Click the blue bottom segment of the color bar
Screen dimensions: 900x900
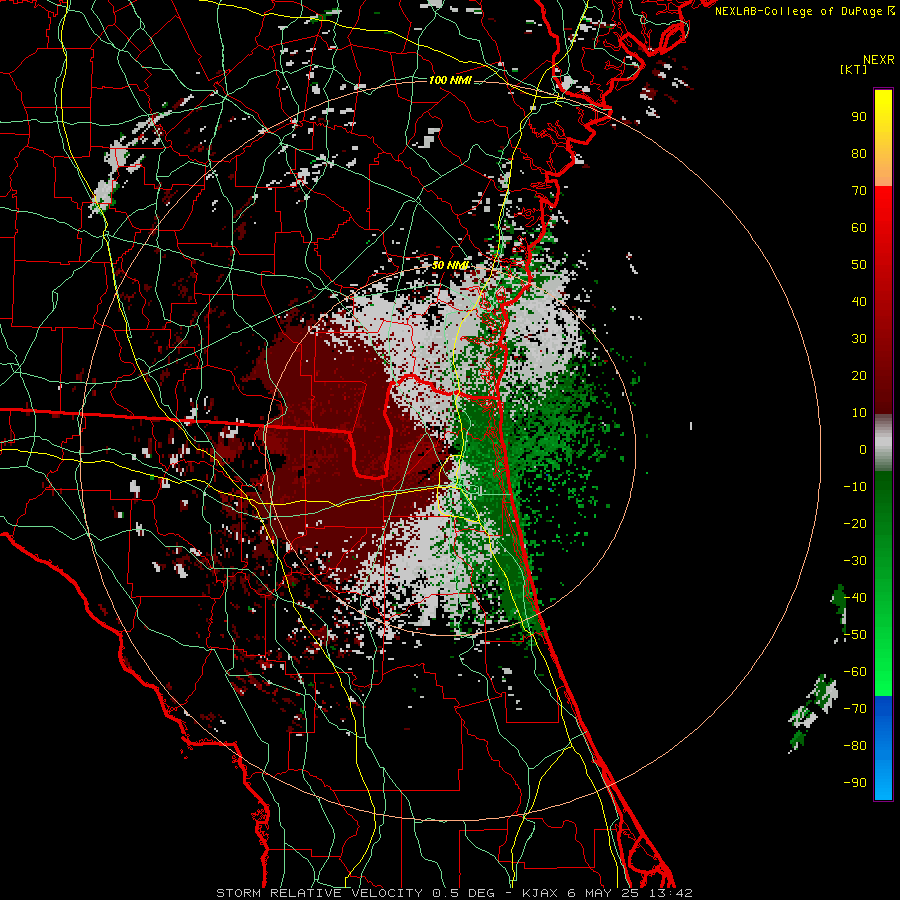(x=883, y=748)
